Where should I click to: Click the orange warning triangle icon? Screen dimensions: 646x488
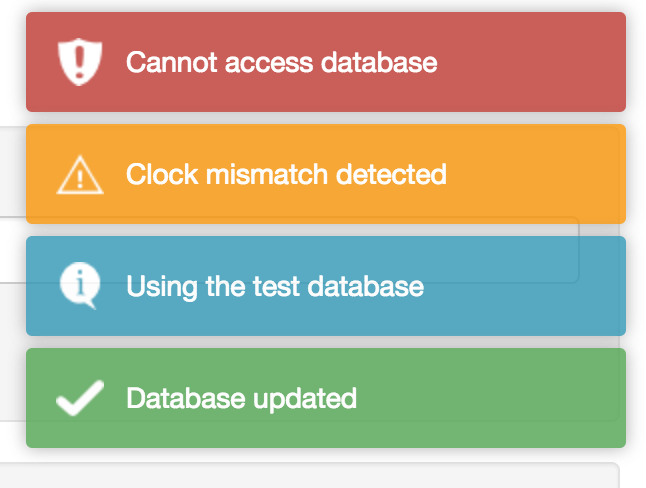point(80,175)
